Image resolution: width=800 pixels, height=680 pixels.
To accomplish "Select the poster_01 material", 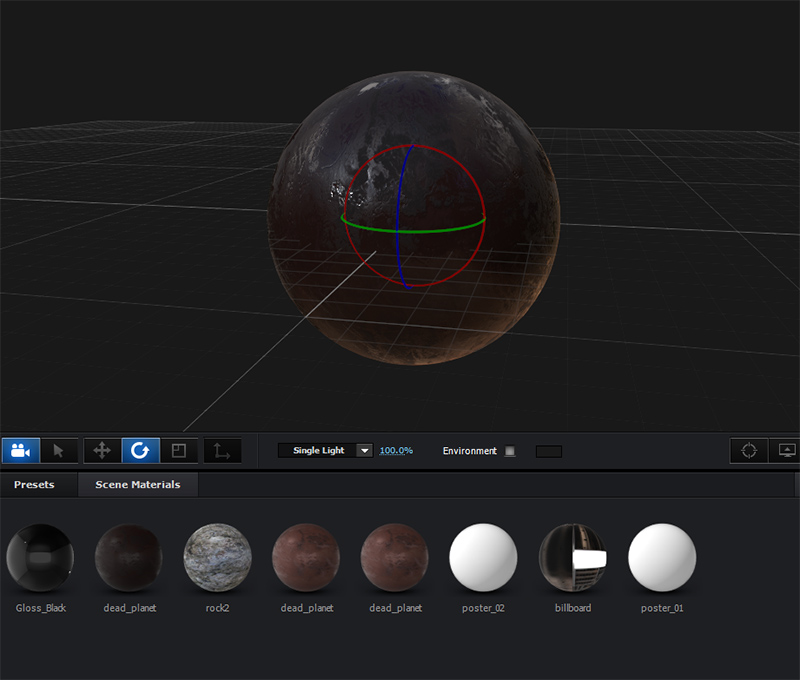I will click(x=662, y=558).
